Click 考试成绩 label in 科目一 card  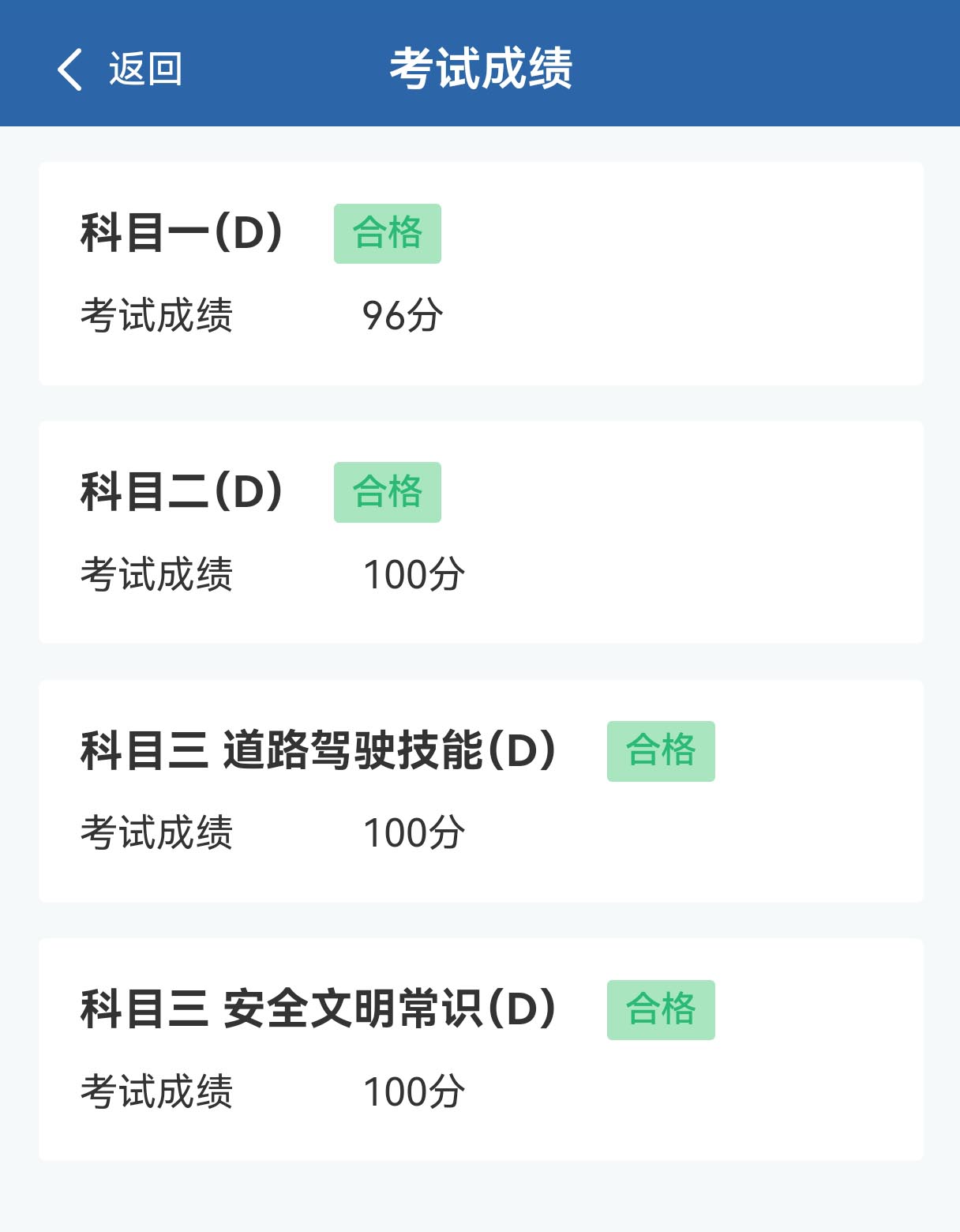[156, 316]
